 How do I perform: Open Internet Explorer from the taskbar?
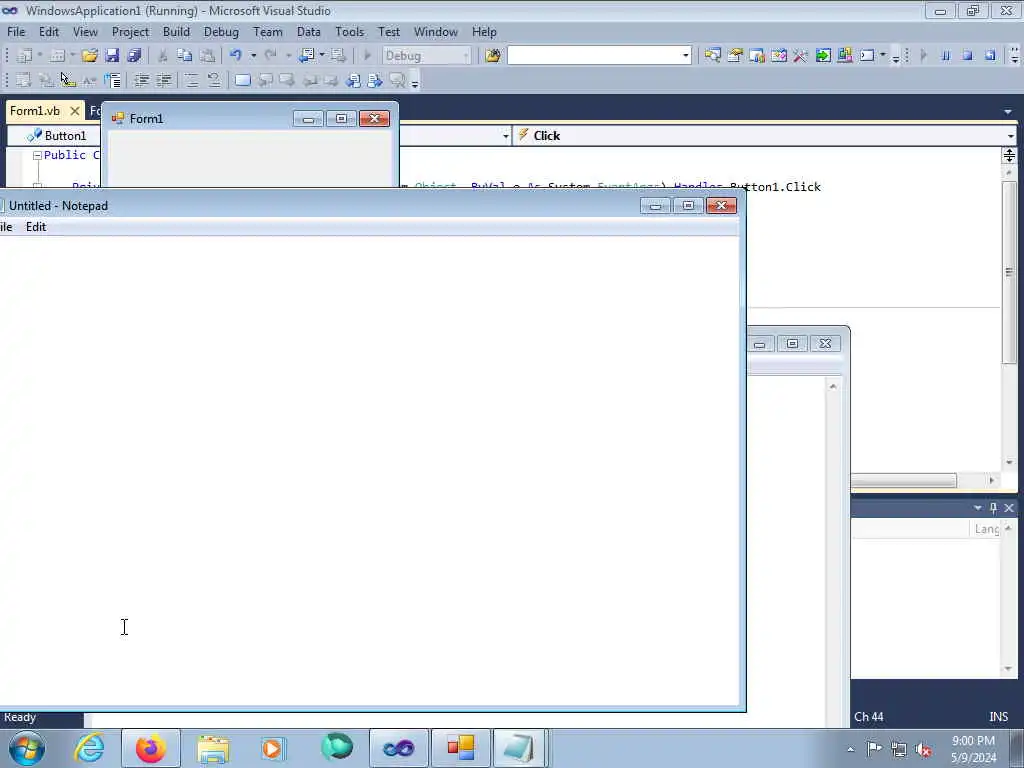(89, 748)
